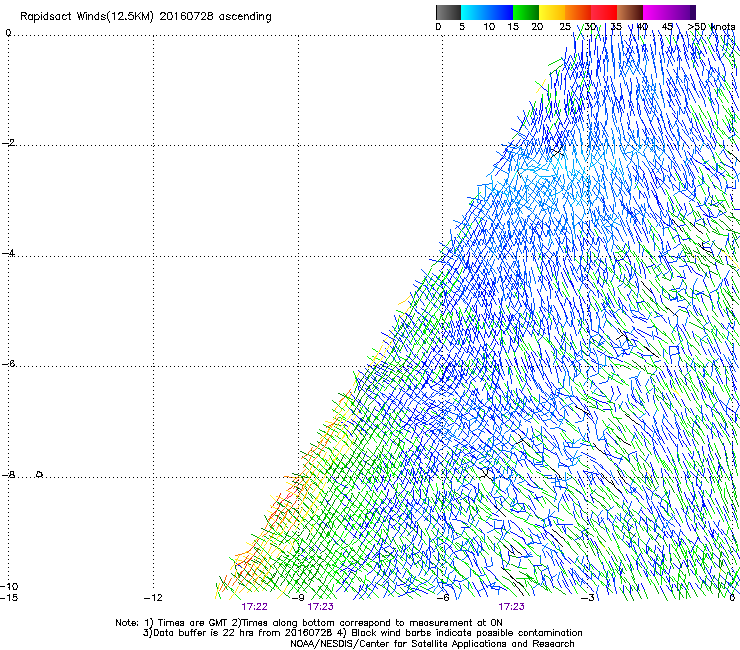The image size is (740, 650).
Task: Pick the green 15-20 knots color segment
Action: (x=526, y=12)
